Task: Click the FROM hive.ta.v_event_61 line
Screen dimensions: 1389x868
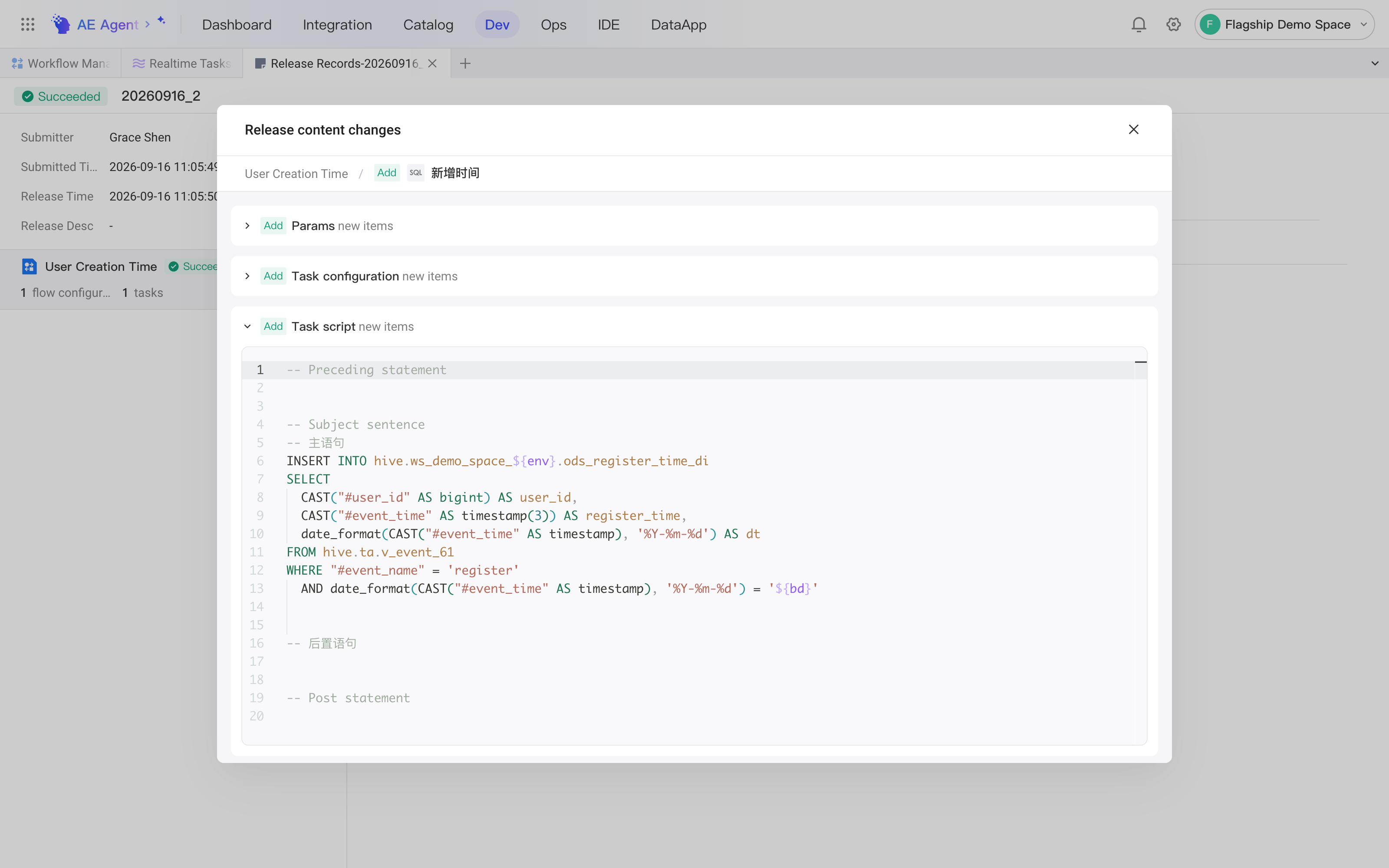Action: (x=370, y=552)
